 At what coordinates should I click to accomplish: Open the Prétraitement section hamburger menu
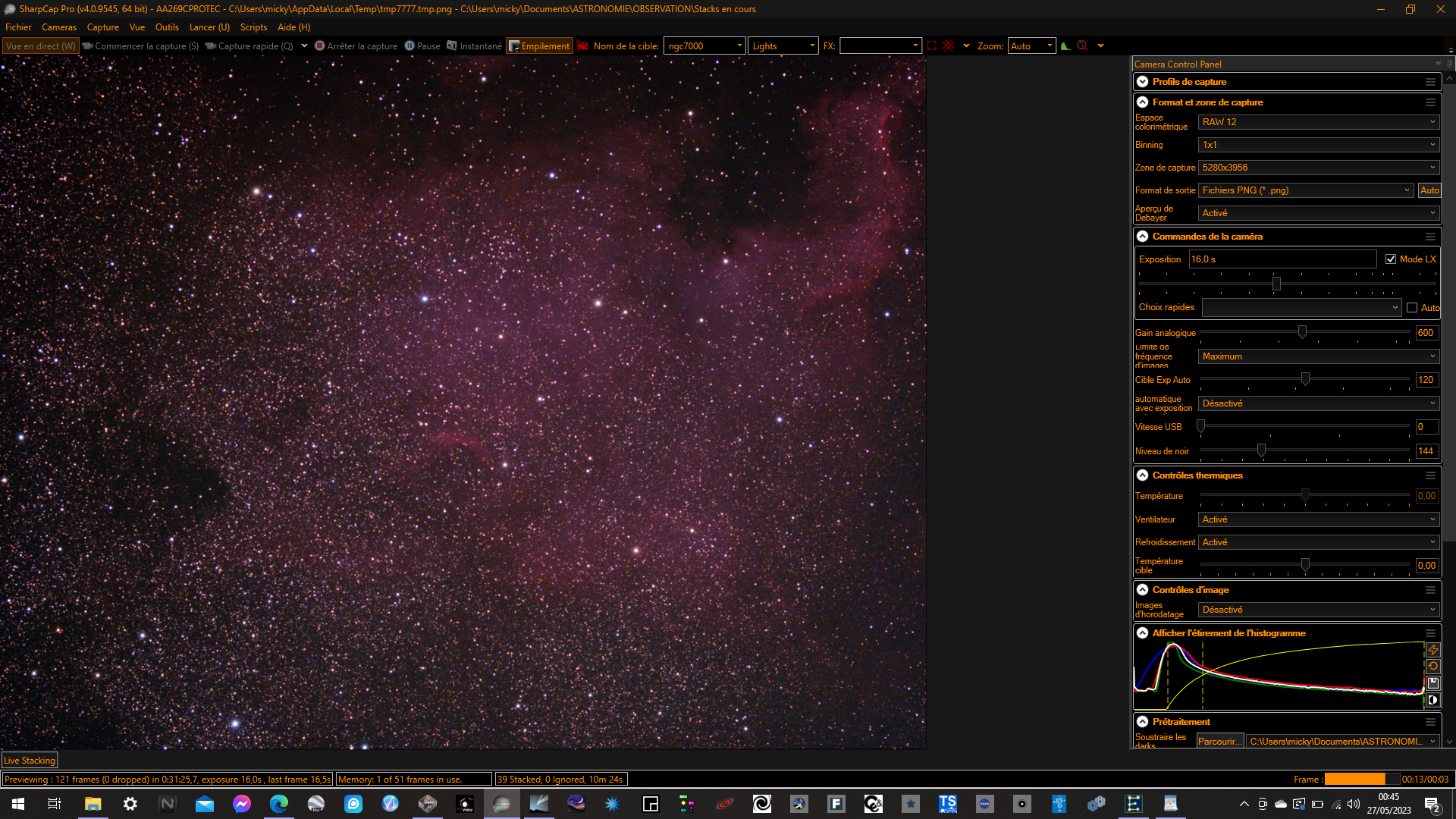(x=1430, y=722)
